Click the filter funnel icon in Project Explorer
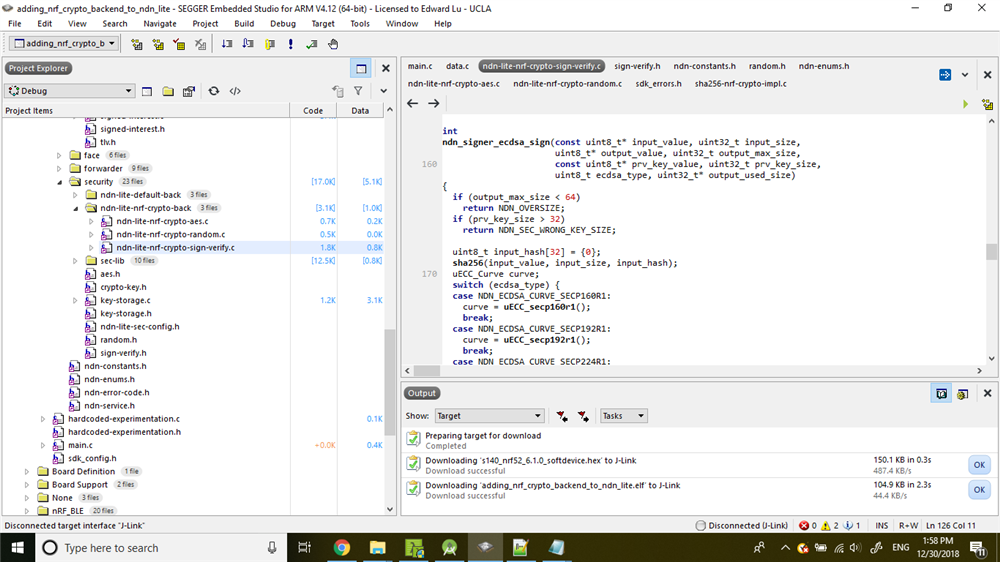Image resolution: width=1000 pixels, height=562 pixels. click(x=358, y=91)
